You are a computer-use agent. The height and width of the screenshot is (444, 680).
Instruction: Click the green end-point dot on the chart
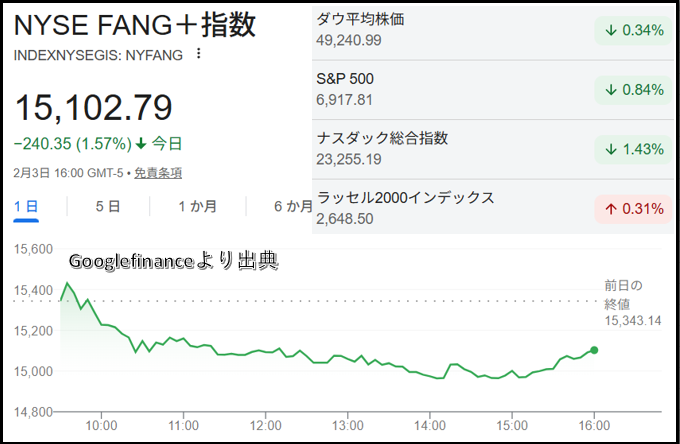(595, 349)
